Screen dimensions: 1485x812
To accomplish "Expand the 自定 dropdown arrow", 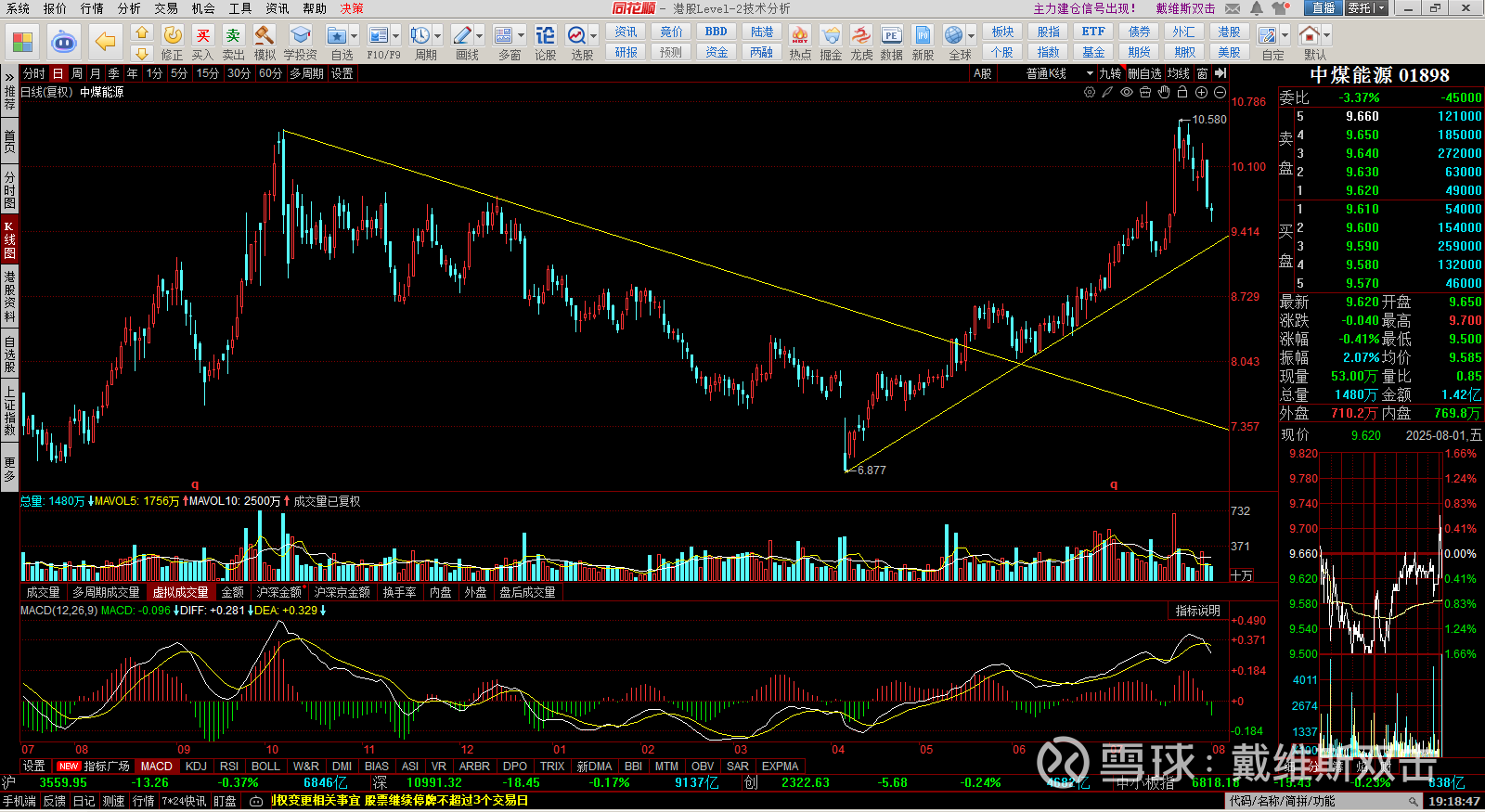I will (1285, 36).
